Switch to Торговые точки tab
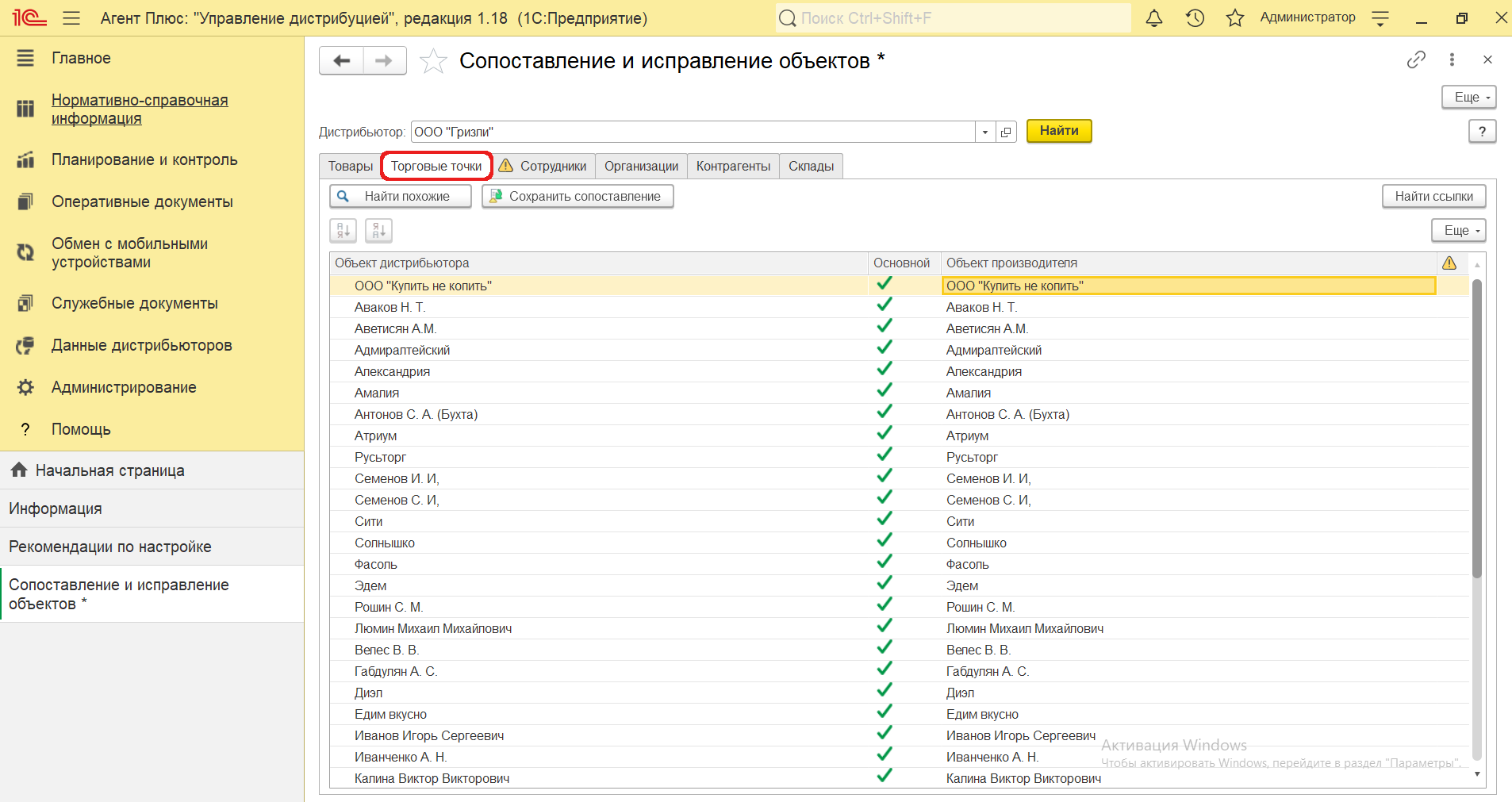Image resolution: width=1512 pixels, height=802 pixels. click(x=436, y=166)
